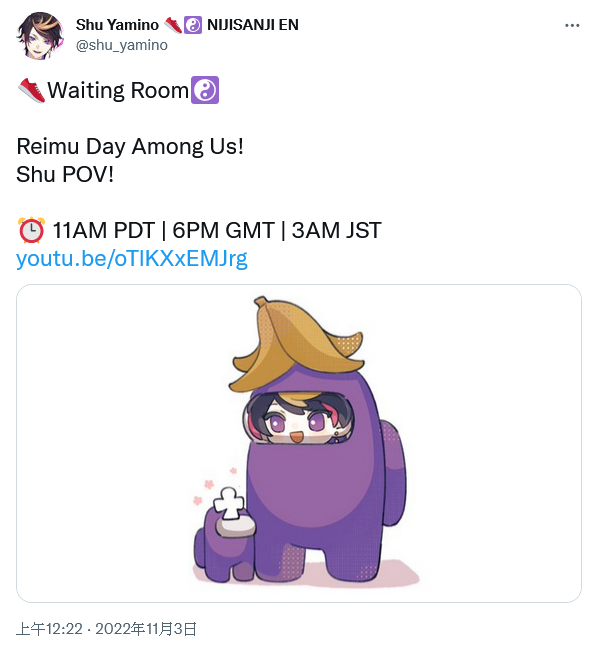Viewport: 598px width, 653px height.
Task: Click the purple yin-yang emoji after Waiting Room
Action: (x=204, y=90)
